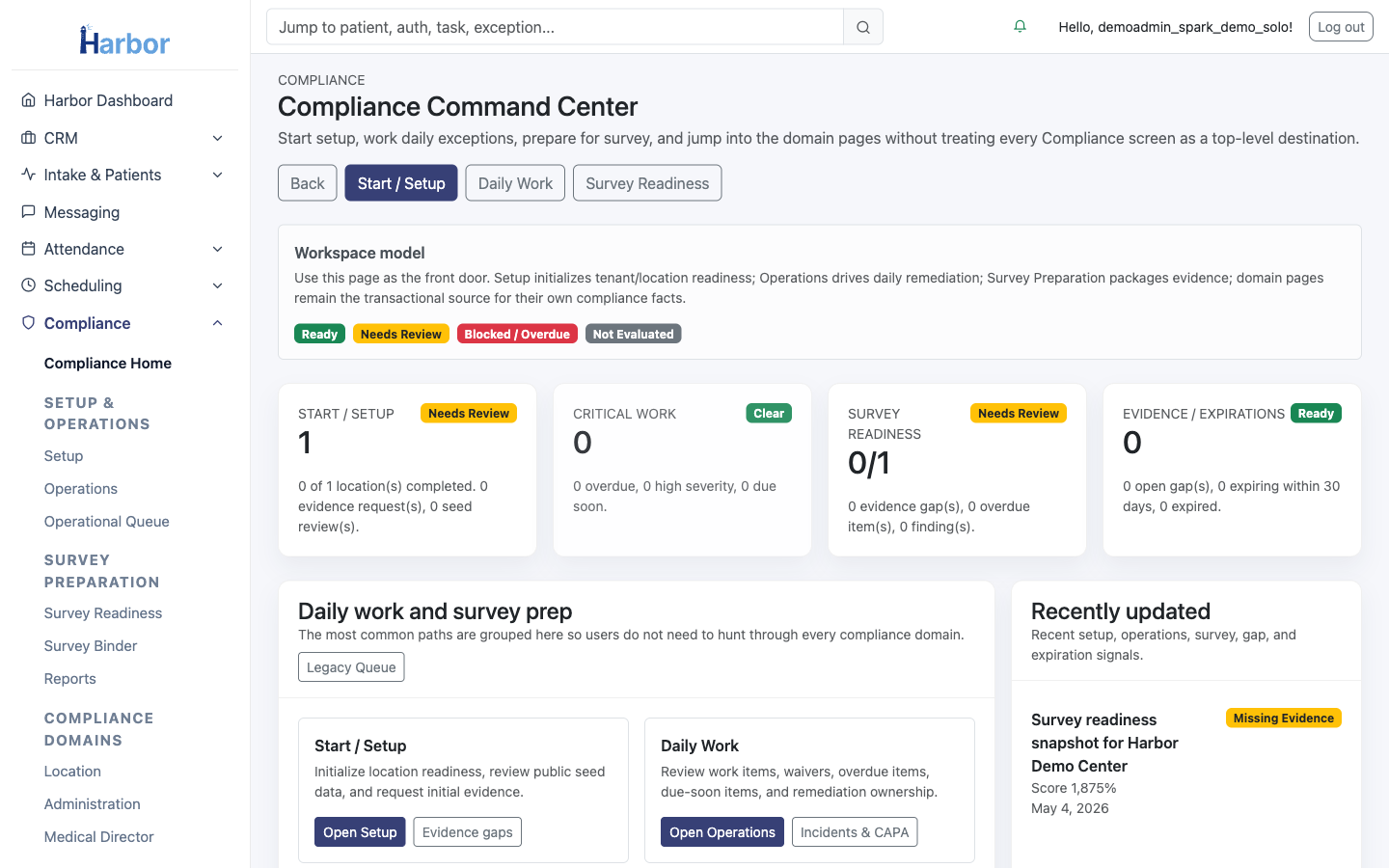Open Survey readiness snapshot for Harbor Demo Center
This screenshot has width=1389, height=868.
pyautogui.click(x=1104, y=743)
